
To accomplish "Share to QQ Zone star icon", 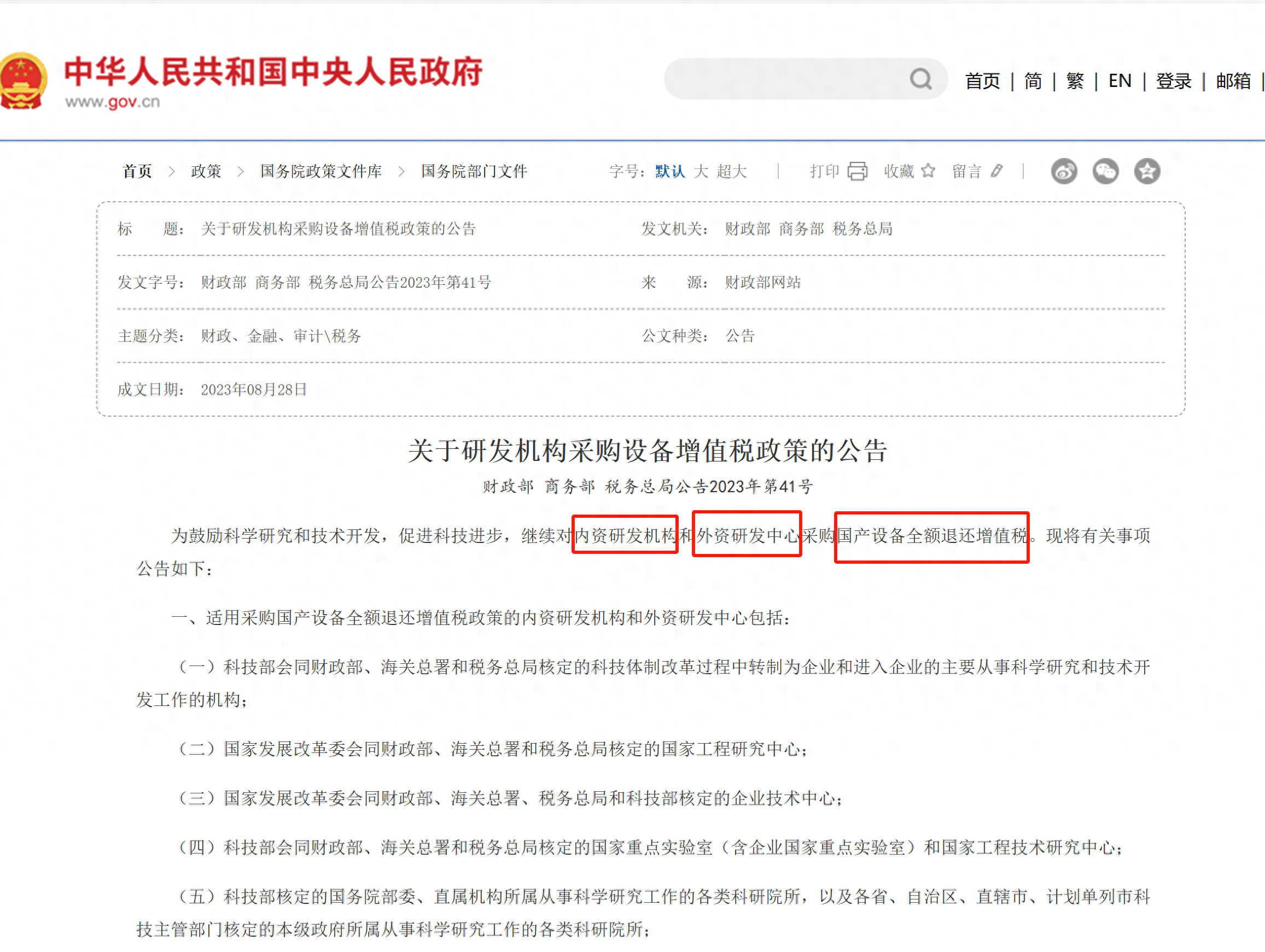I will coord(1147,171).
